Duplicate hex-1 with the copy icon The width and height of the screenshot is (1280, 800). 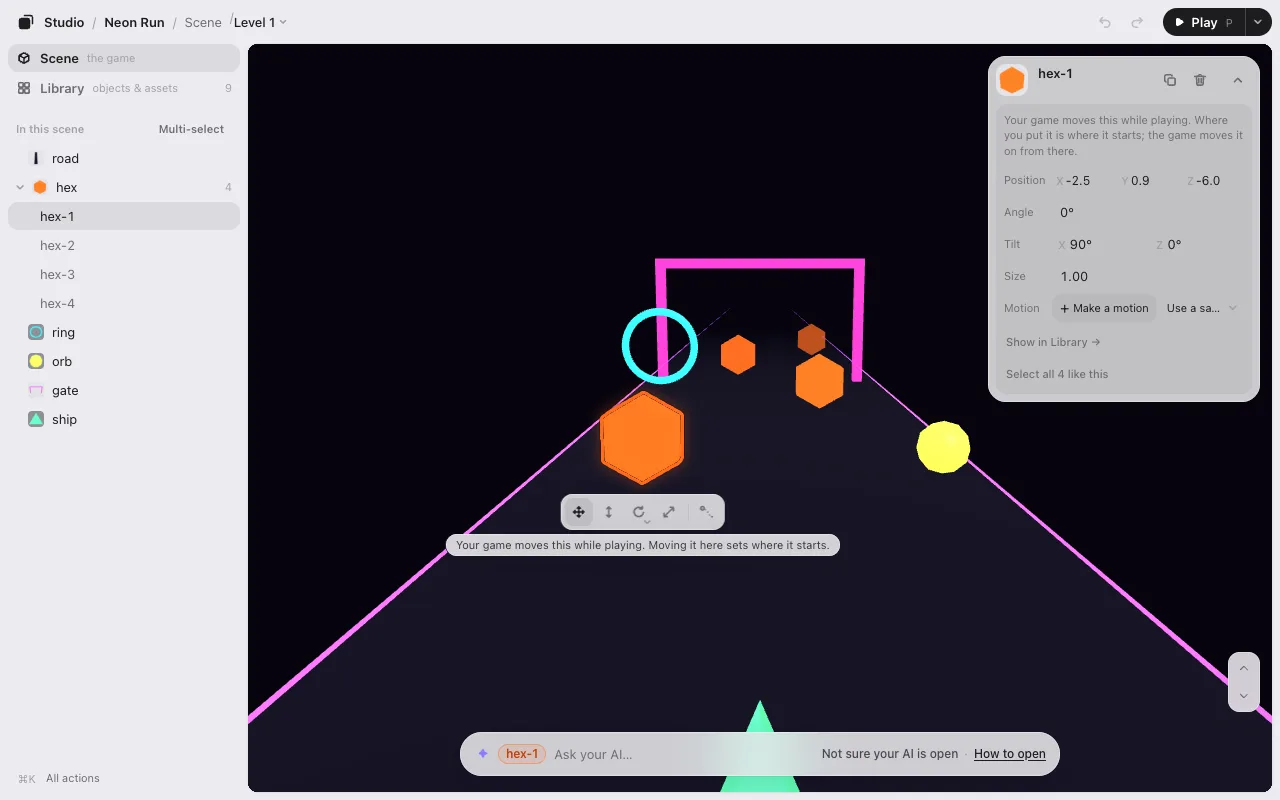pos(1170,80)
